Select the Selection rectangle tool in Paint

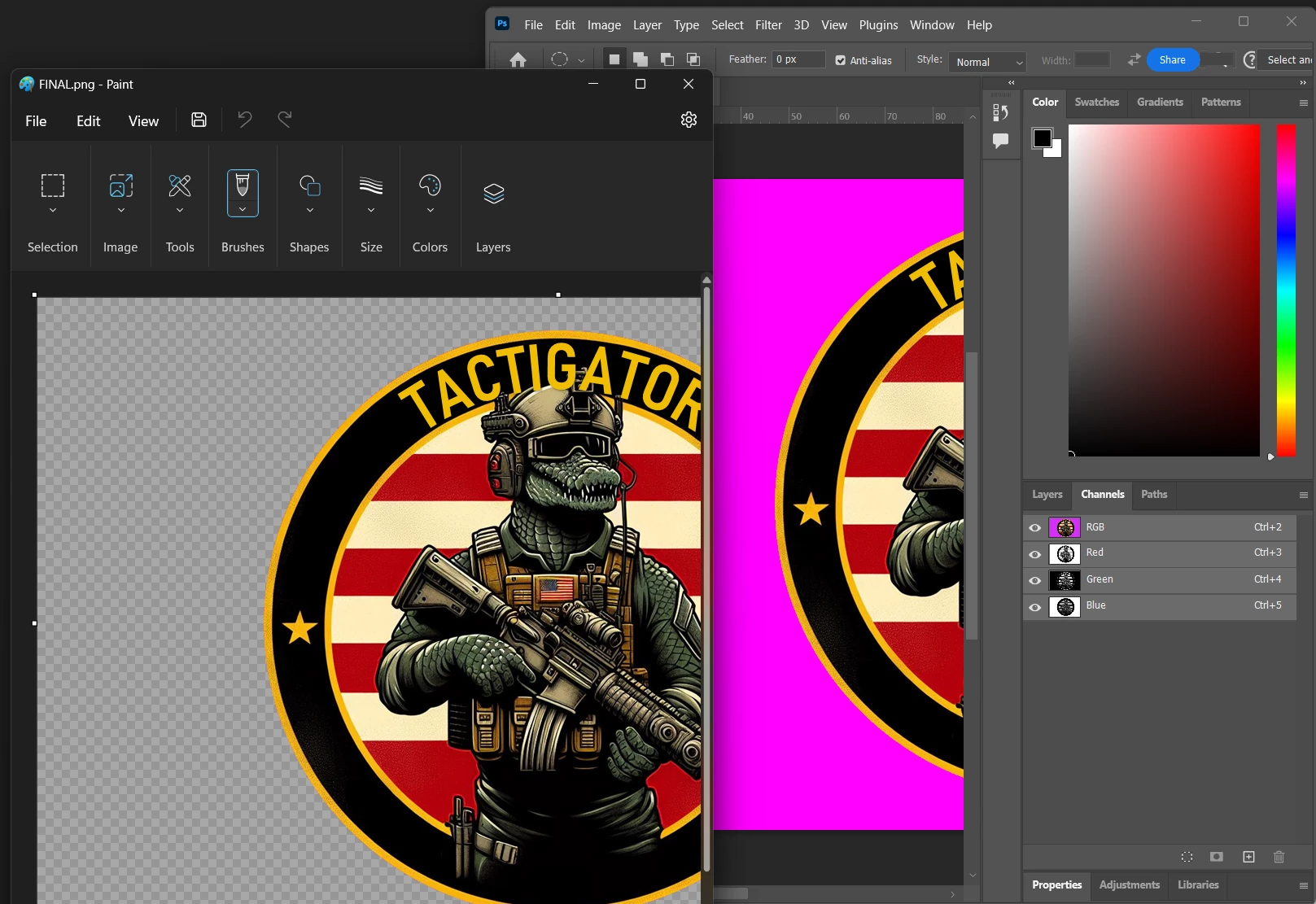click(53, 186)
